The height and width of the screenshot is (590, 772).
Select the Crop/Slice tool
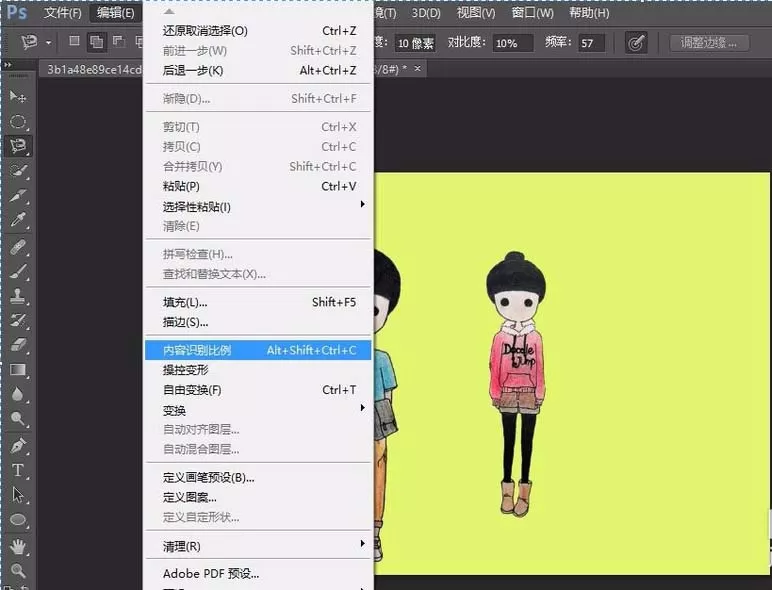click(18, 196)
